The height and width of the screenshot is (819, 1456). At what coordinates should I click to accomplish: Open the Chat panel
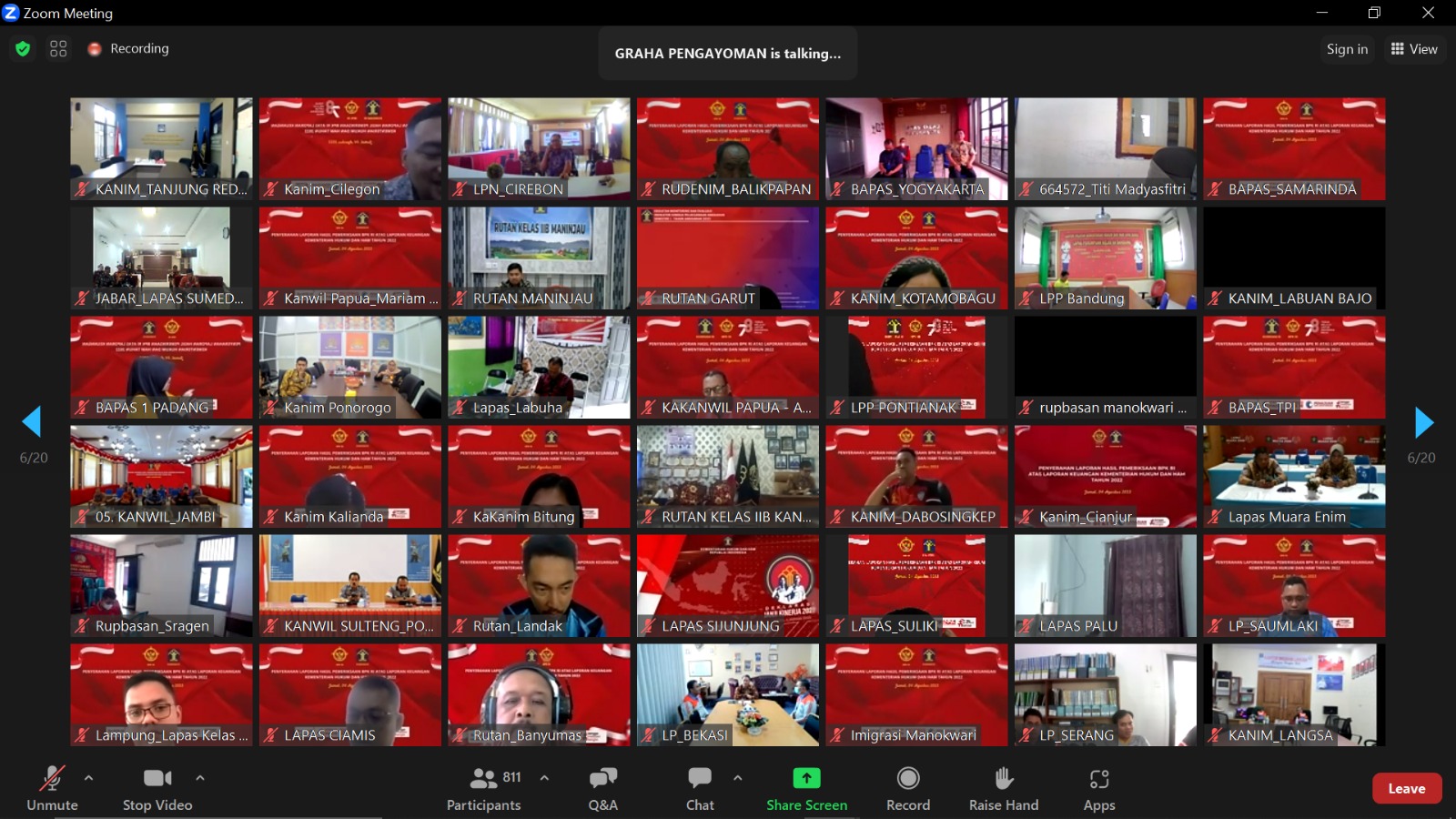(x=700, y=779)
